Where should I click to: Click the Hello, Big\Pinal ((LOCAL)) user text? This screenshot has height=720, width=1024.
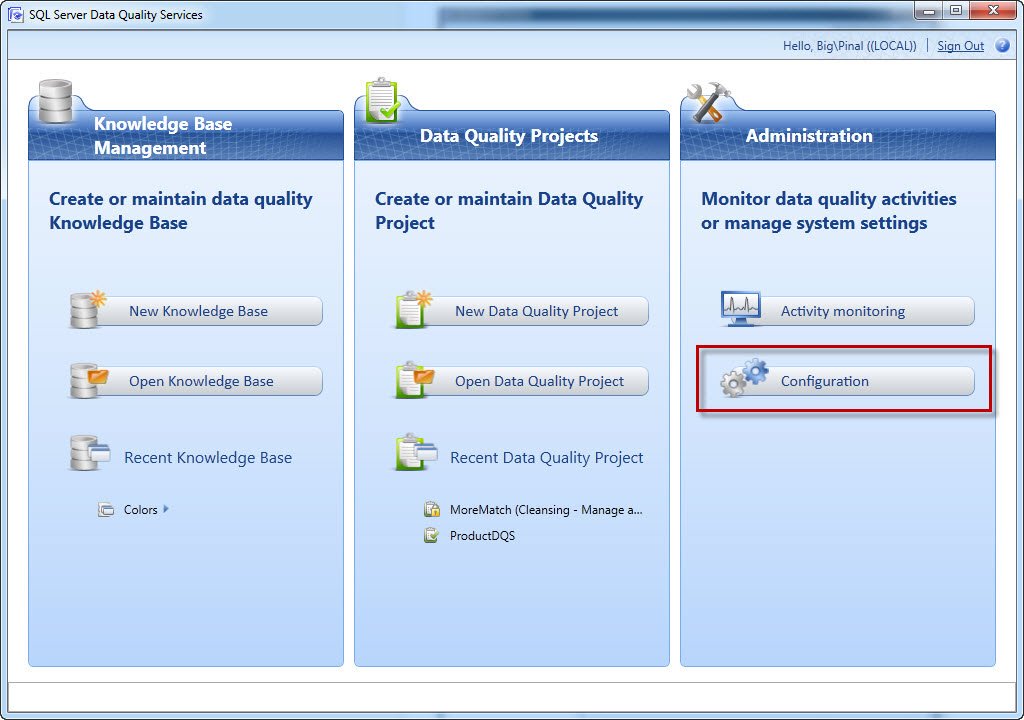pyautogui.click(x=849, y=46)
